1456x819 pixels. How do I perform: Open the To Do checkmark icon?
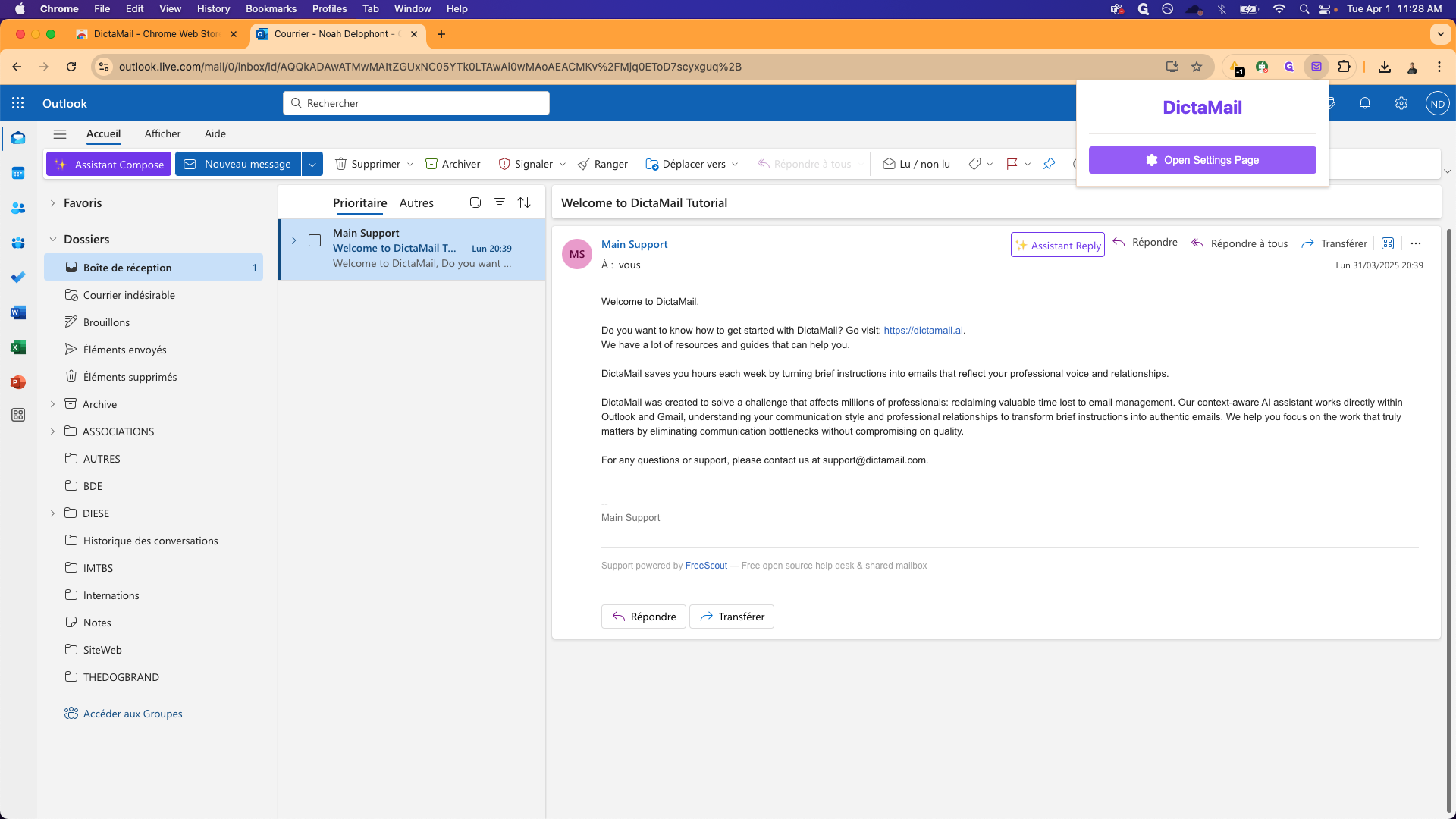click(x=18, y=278)
